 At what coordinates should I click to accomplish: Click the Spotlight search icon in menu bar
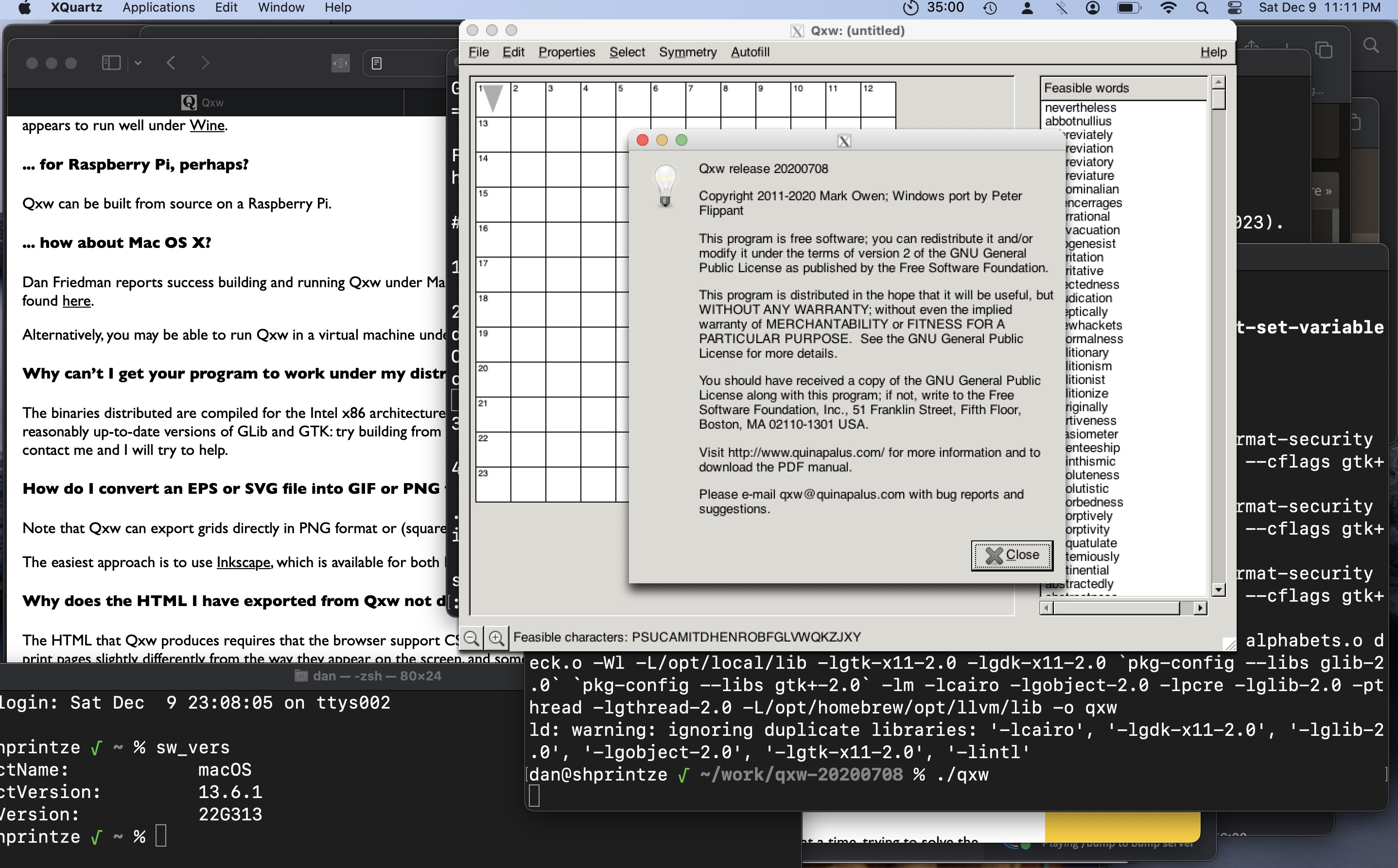(x=1202, y=7)
